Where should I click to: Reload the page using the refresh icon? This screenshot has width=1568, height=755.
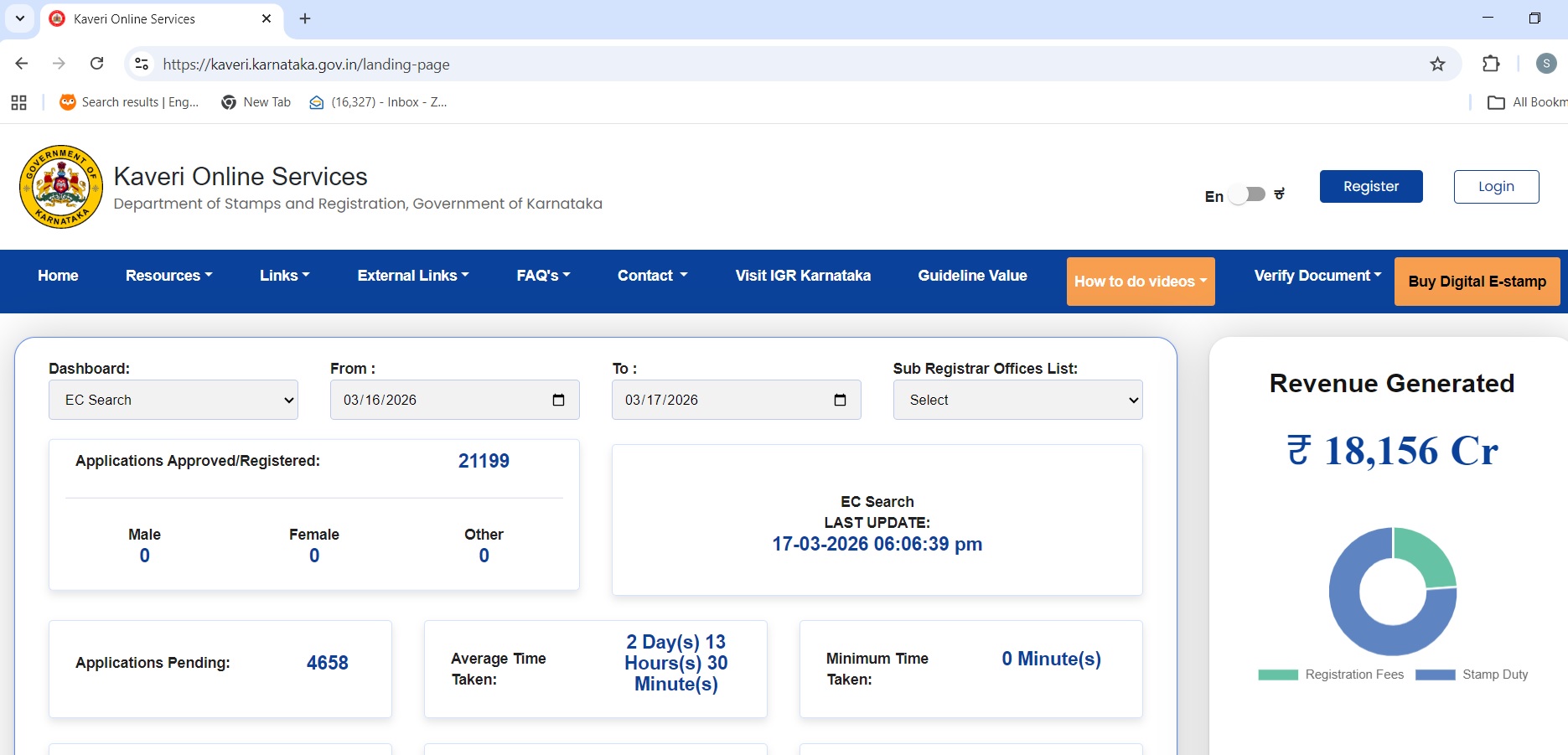(x=97, y=64)
